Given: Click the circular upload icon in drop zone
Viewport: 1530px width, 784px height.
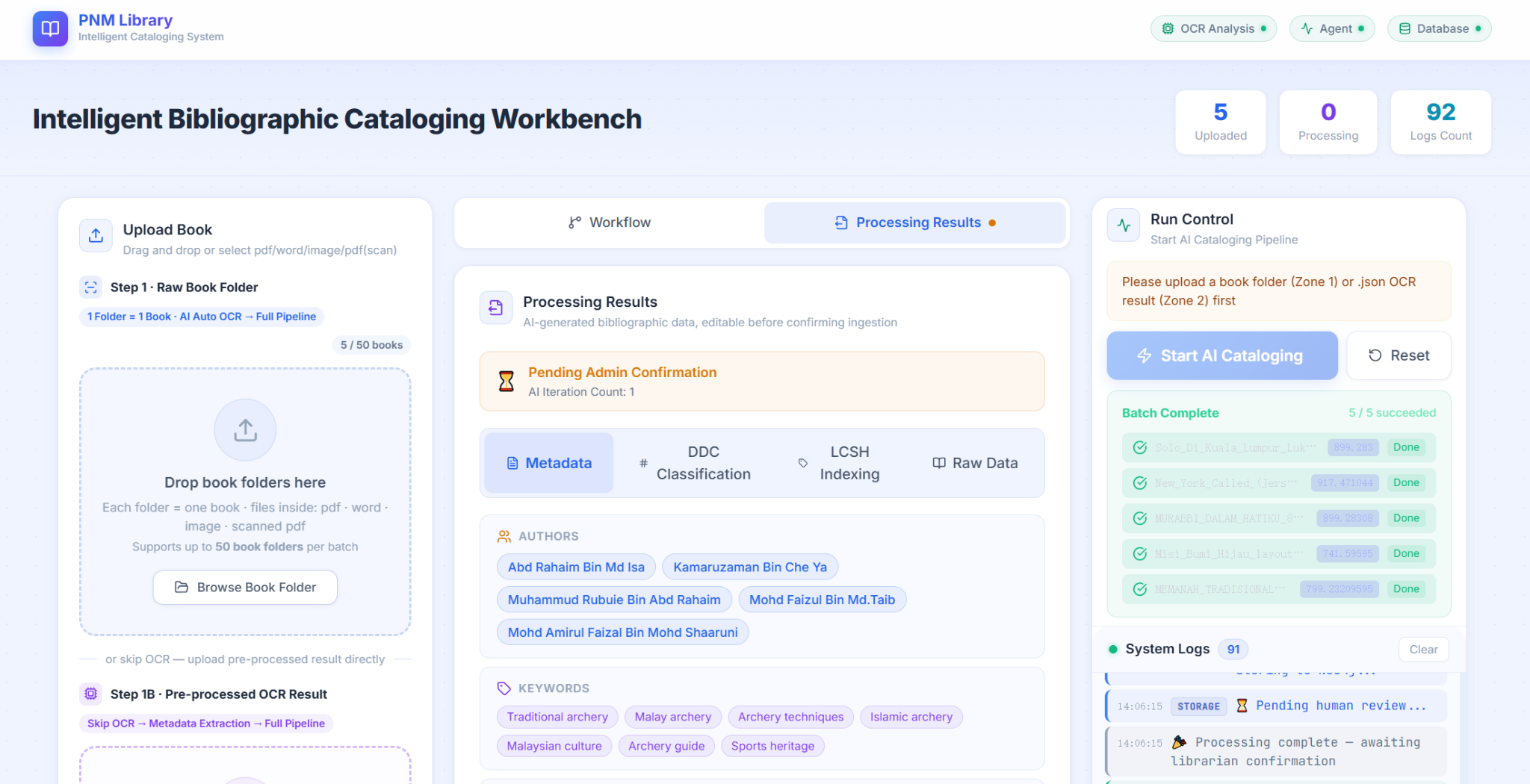Looking at the screenshot, I should point(245,430).
